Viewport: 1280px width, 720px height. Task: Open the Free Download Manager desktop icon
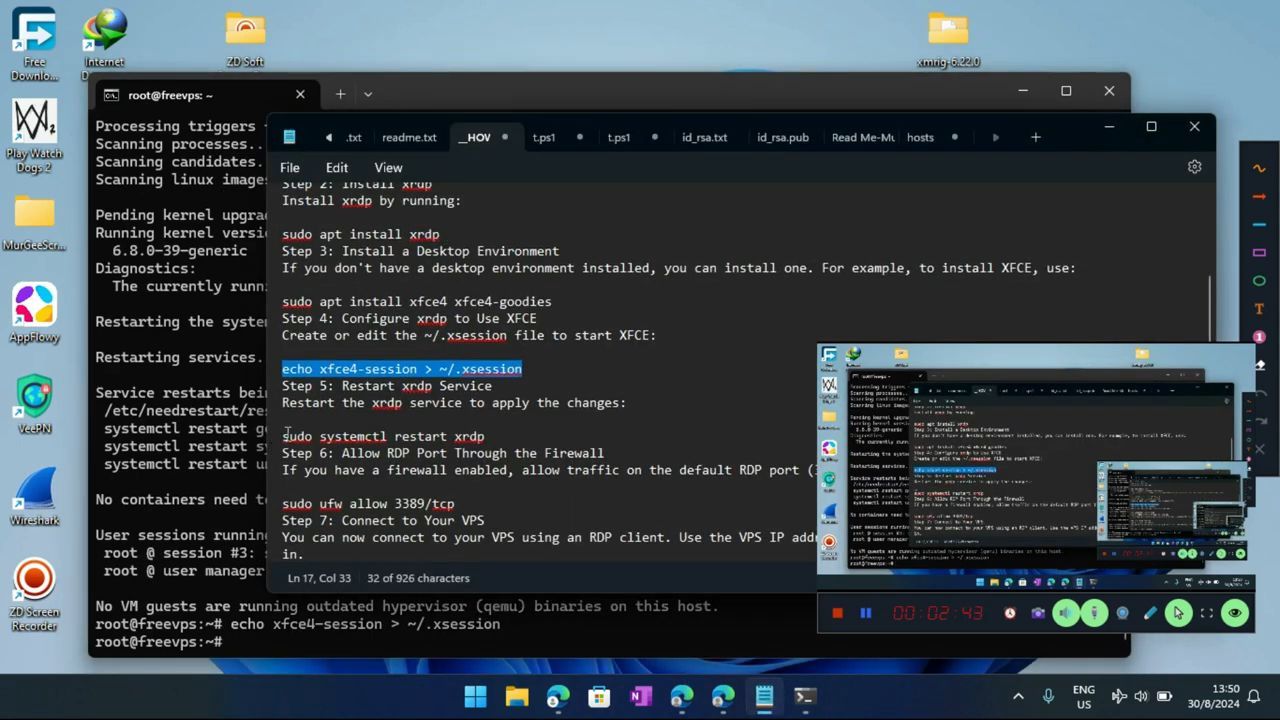[34, 46]
